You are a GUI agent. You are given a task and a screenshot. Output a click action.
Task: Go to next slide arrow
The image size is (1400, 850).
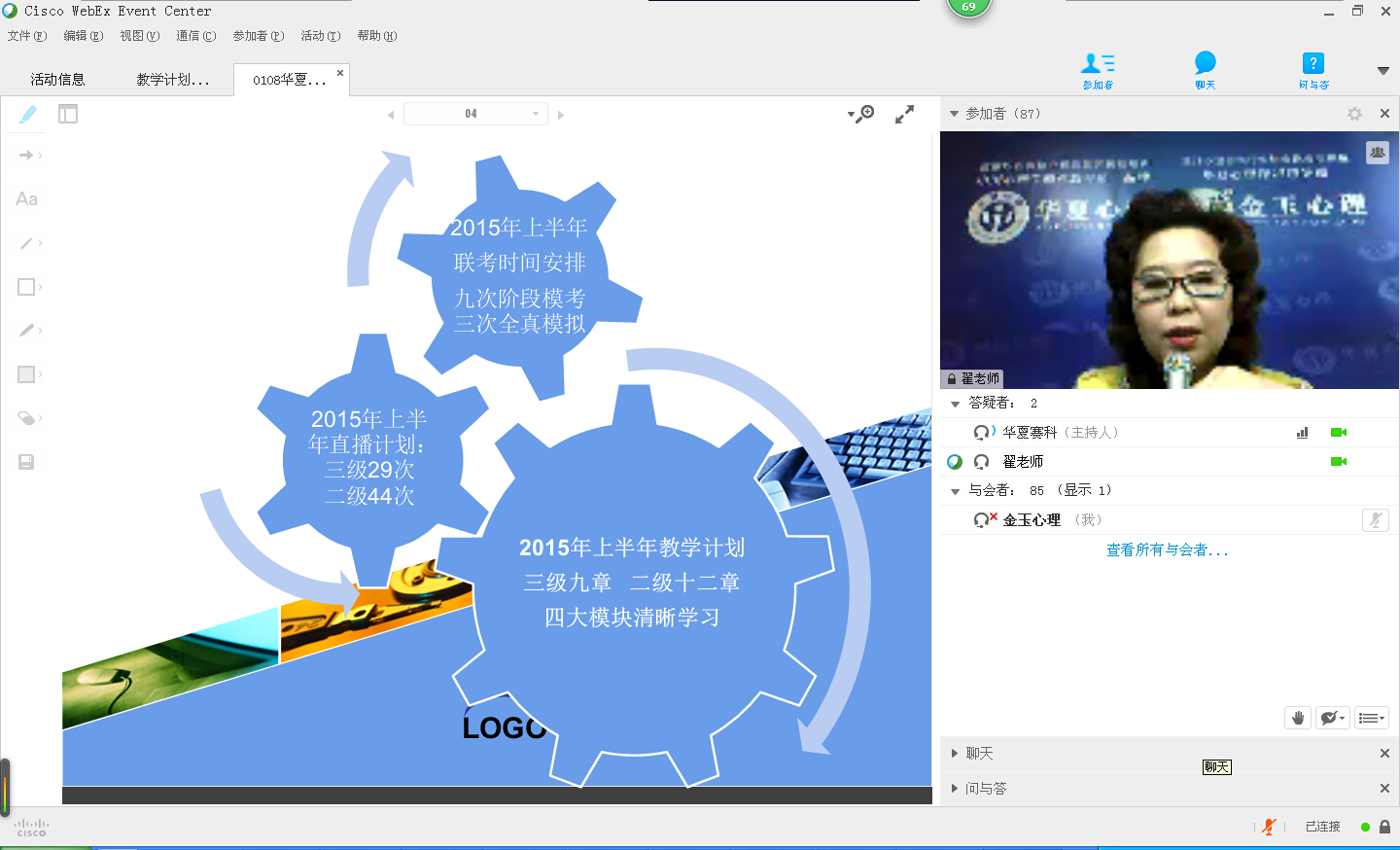(561, 115)
